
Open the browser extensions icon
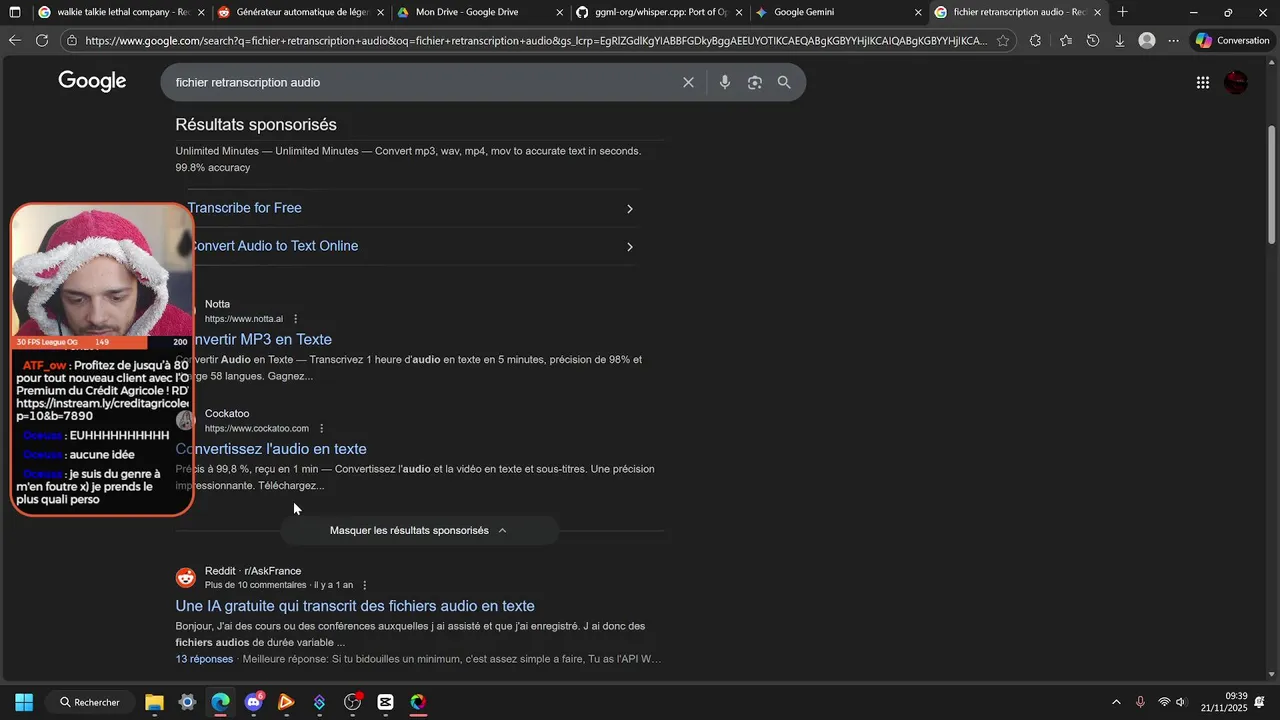[x=1035, y=41]
